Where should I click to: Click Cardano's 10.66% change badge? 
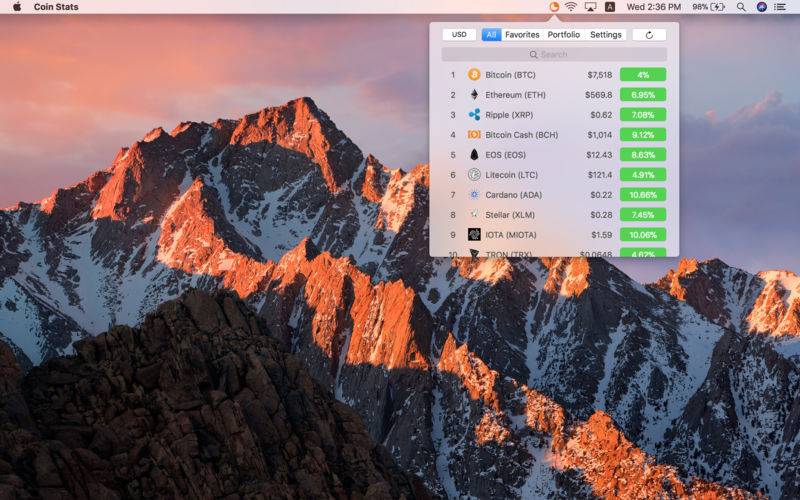(x=643, y=195)
